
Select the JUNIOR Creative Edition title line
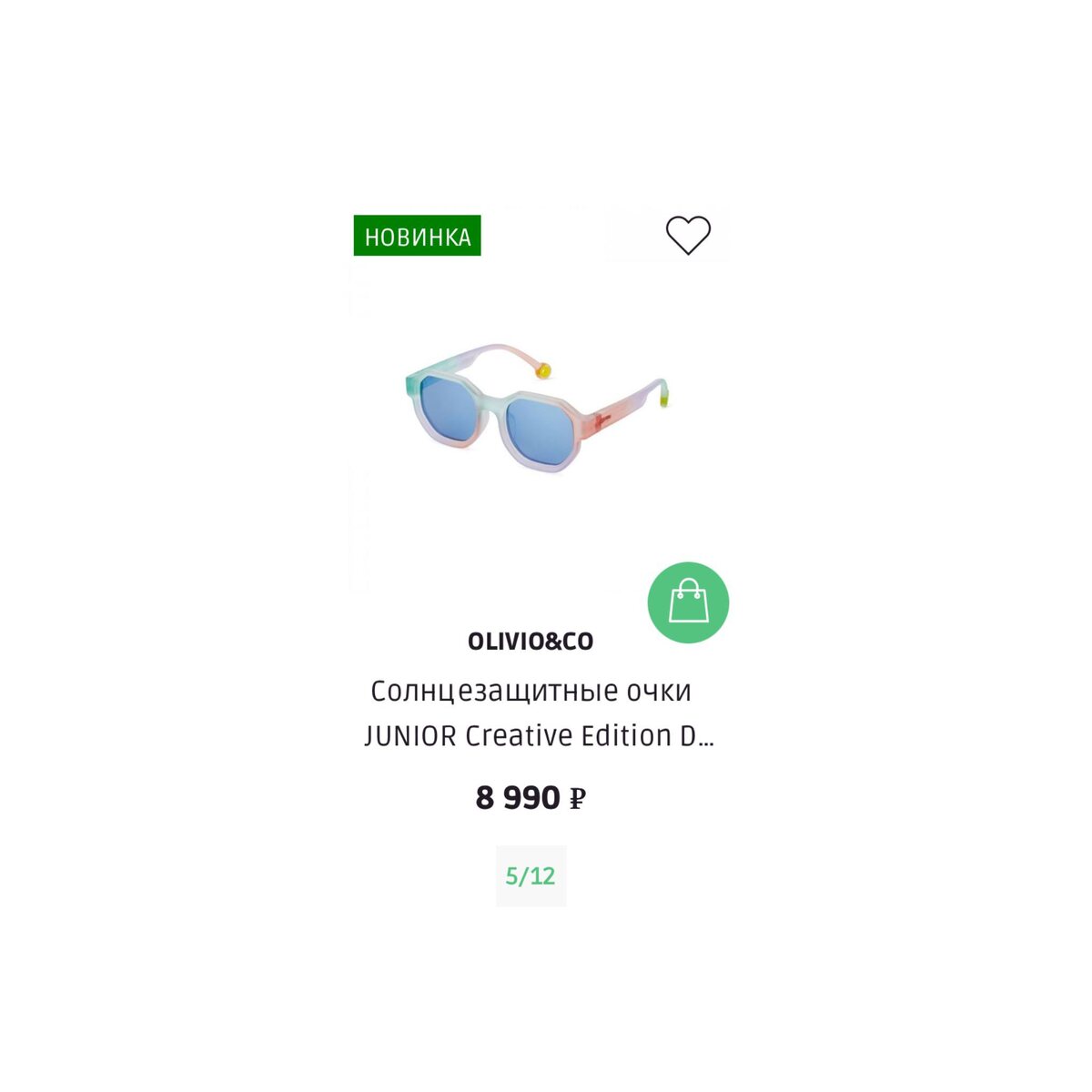point(539,735)
